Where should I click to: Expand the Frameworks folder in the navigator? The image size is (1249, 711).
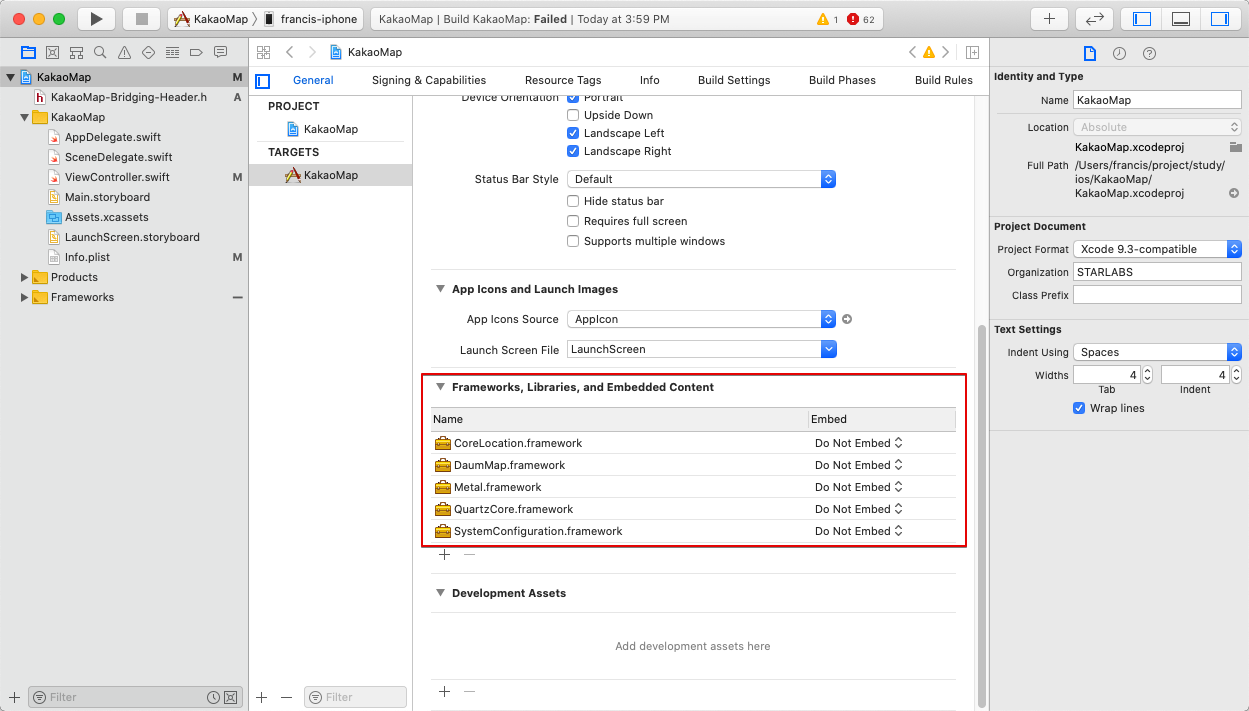[x=25, y=297]
